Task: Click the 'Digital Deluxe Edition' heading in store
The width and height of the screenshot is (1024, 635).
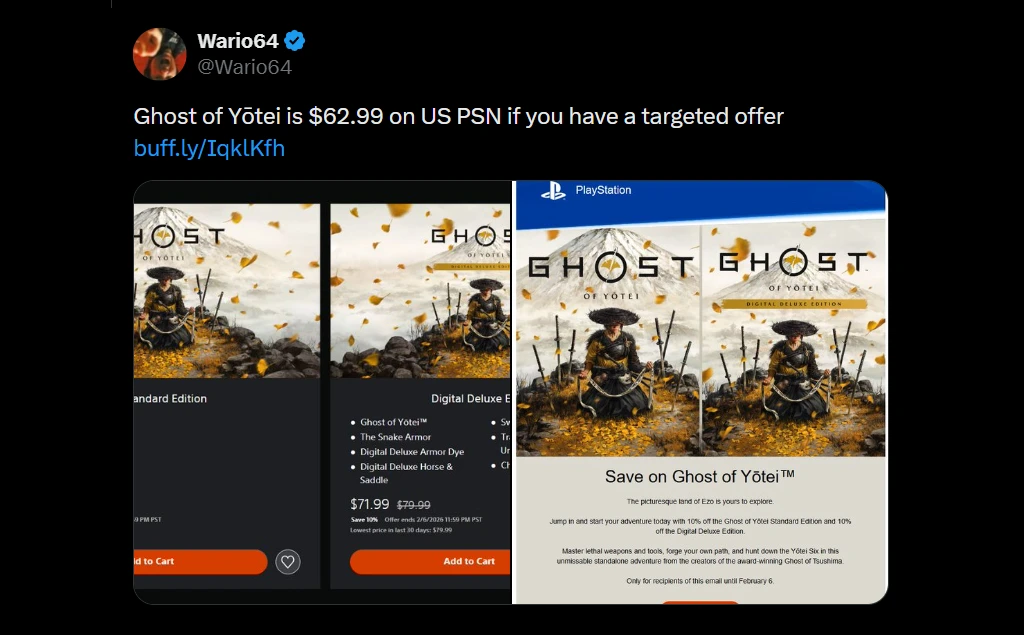Action: (471, 399)
